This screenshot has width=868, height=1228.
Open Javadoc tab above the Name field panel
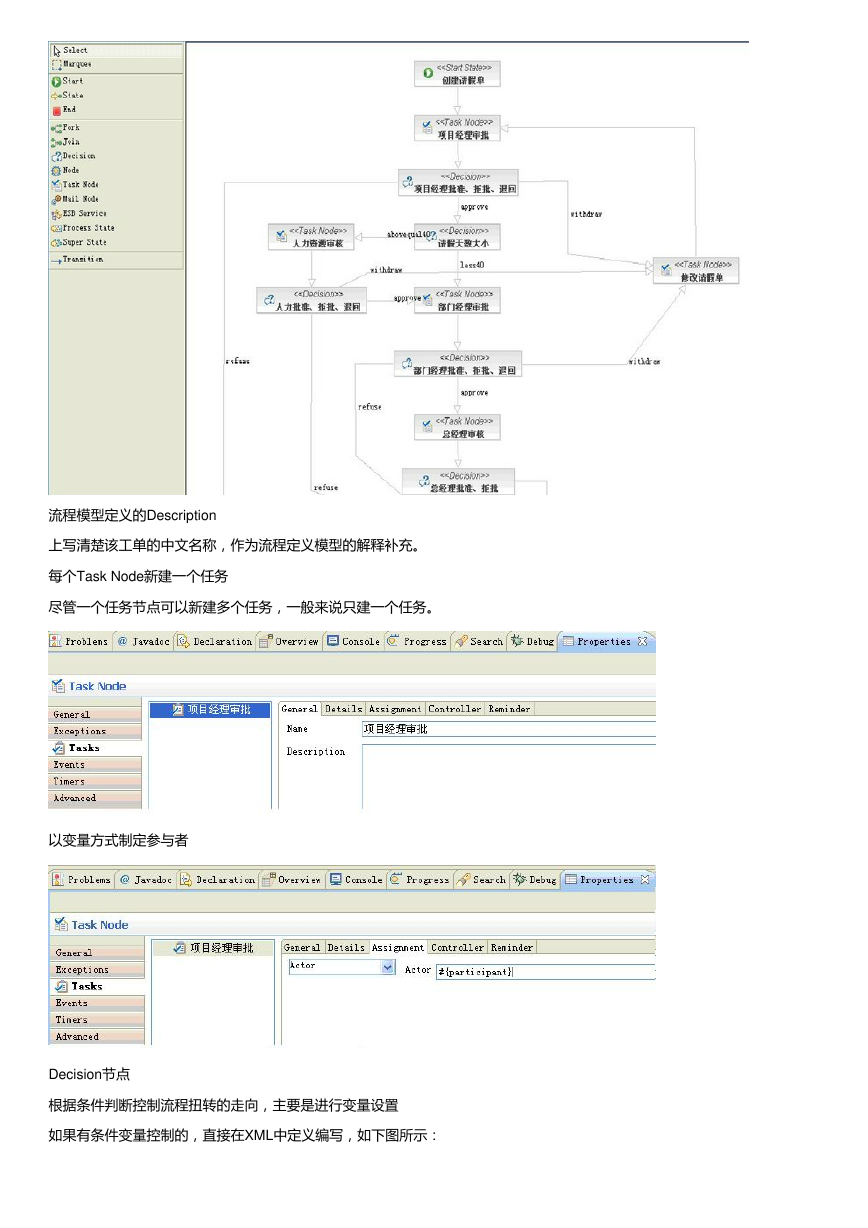point(143,641)
